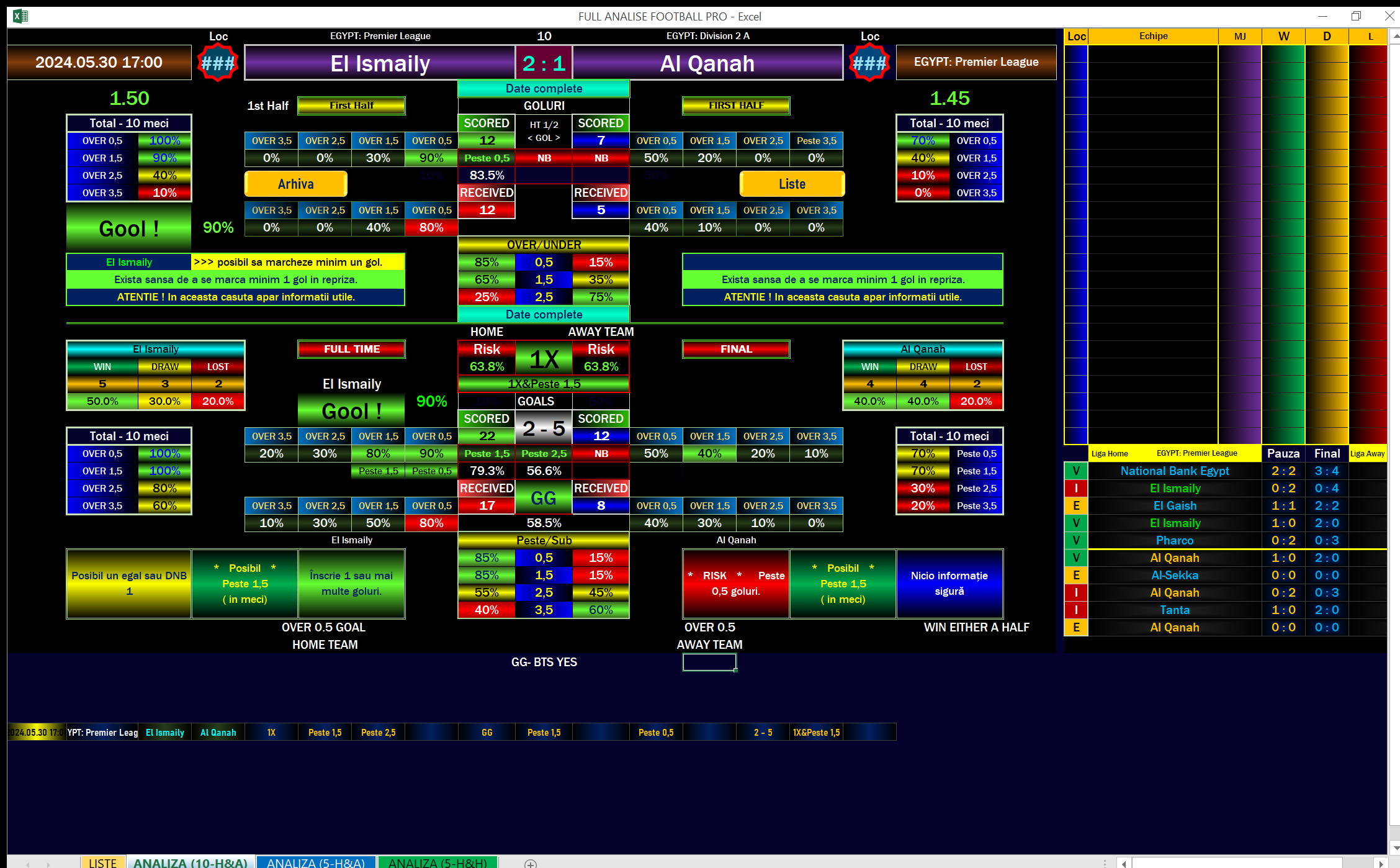Add a new sheet with plus icon
This screenshot has width=1400, height=868.
coord(530,863)
